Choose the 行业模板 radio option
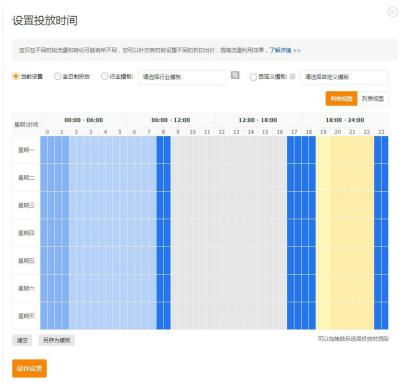This screenshot has width=400, height=383. tap(104, 76)
